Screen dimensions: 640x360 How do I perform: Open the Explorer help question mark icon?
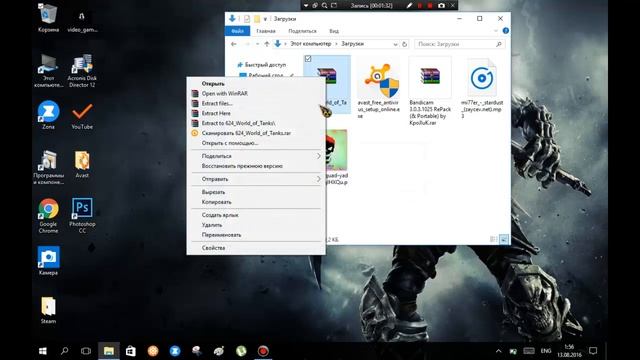506,31
